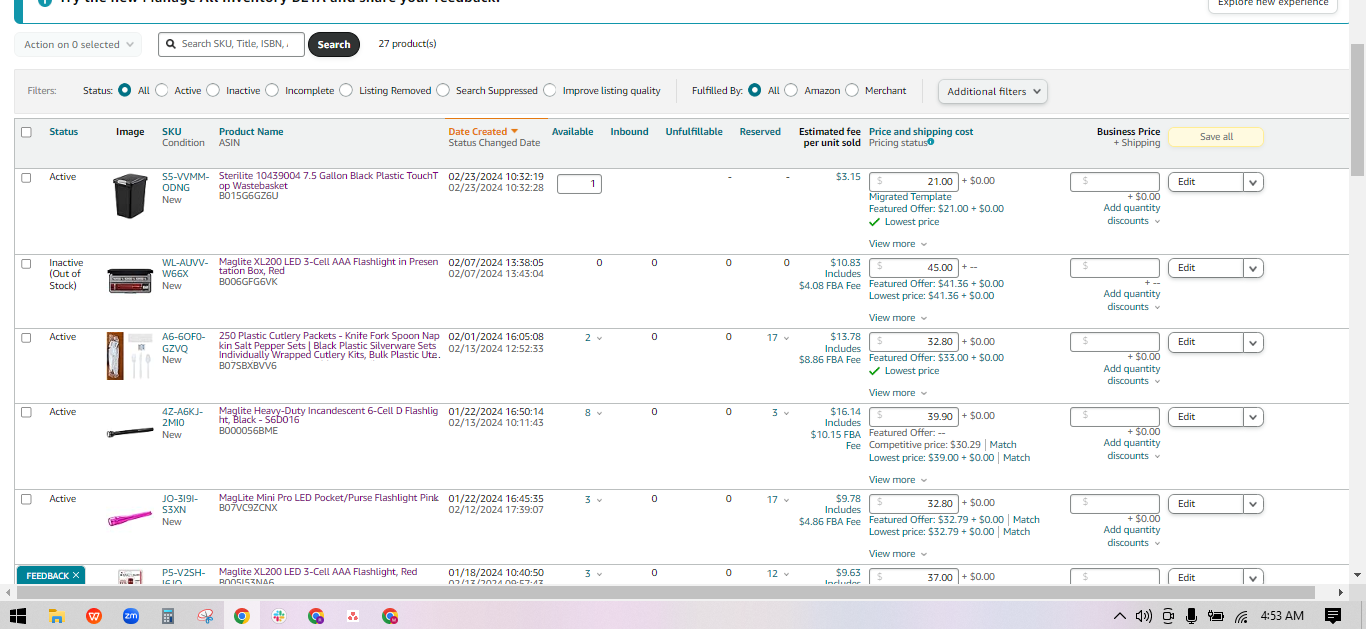Image resolution: width=1366 pixels, height=629 pixels.
Task: Sort by the Product Name column header
Action: [251, 132]
